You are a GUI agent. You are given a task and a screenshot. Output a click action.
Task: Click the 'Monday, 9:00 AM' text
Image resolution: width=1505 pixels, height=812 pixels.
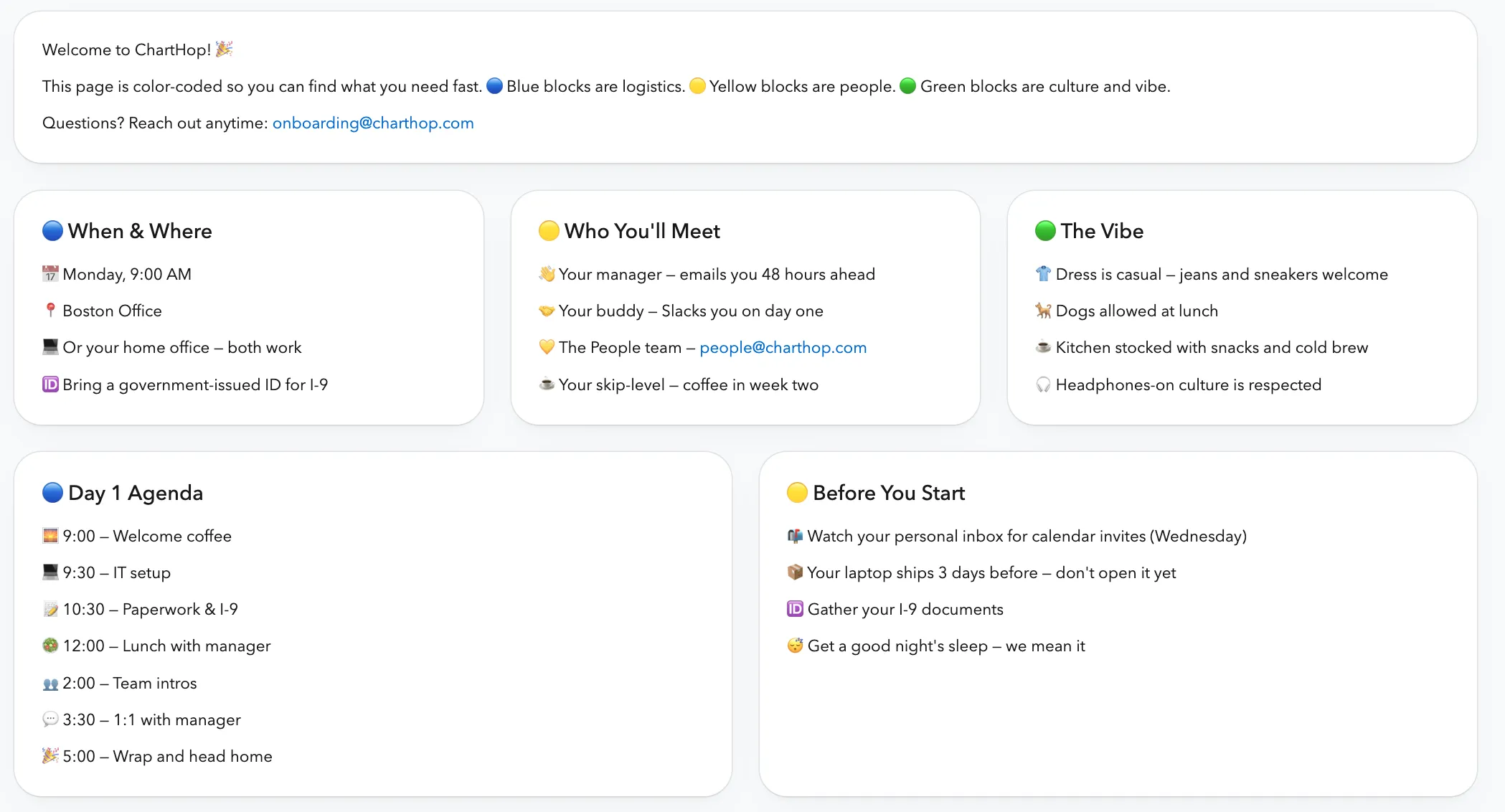[127, 274]
